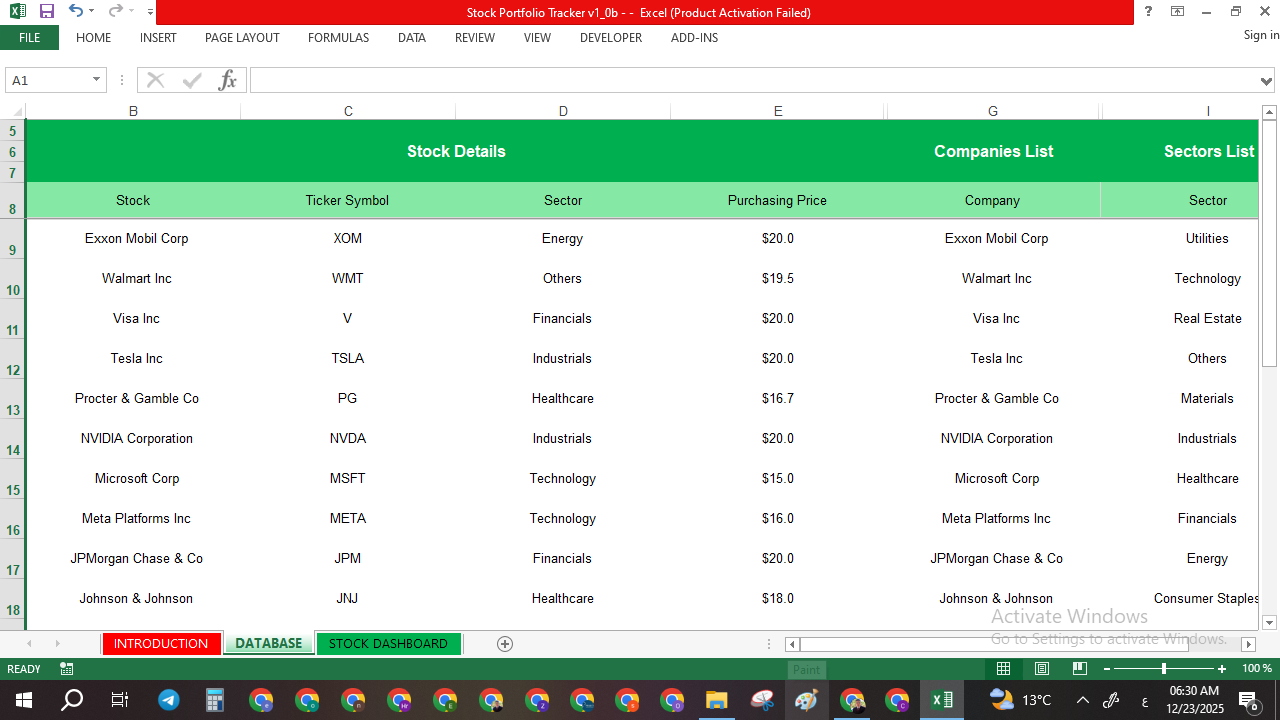Select row 14 header
This screenshot has height=720, width=1280.
click(x=12, y=439)
